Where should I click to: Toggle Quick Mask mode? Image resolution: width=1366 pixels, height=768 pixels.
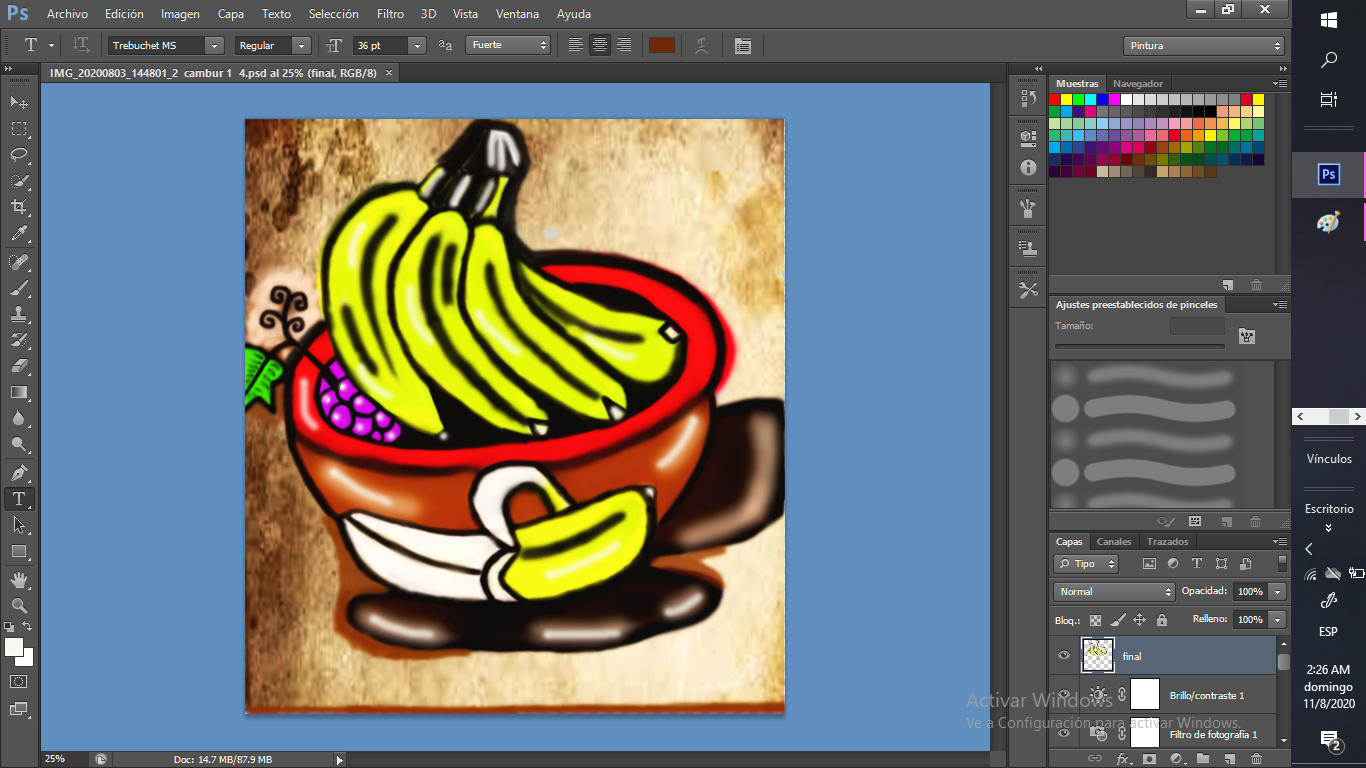(19, 681)
